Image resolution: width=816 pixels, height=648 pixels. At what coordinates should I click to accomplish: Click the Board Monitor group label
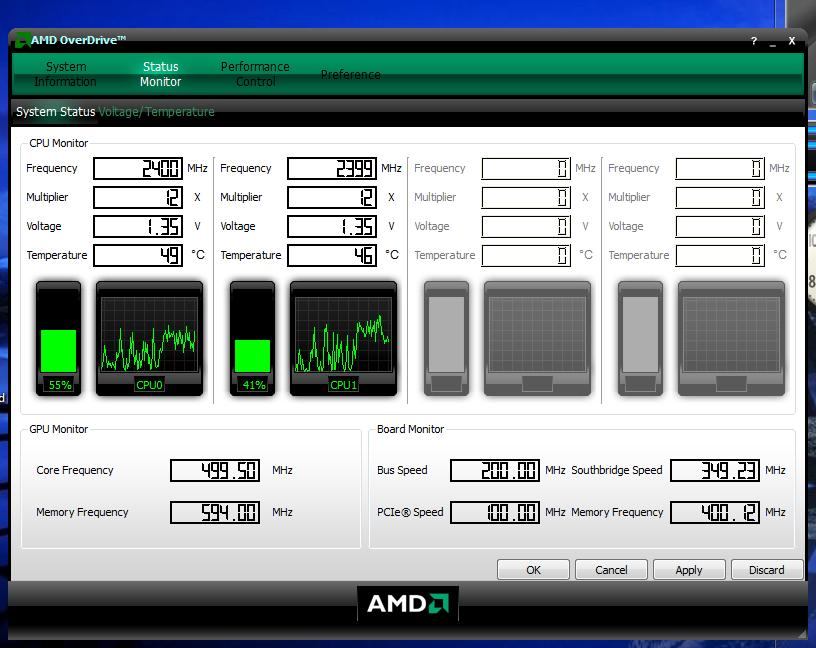pos(411,429)
